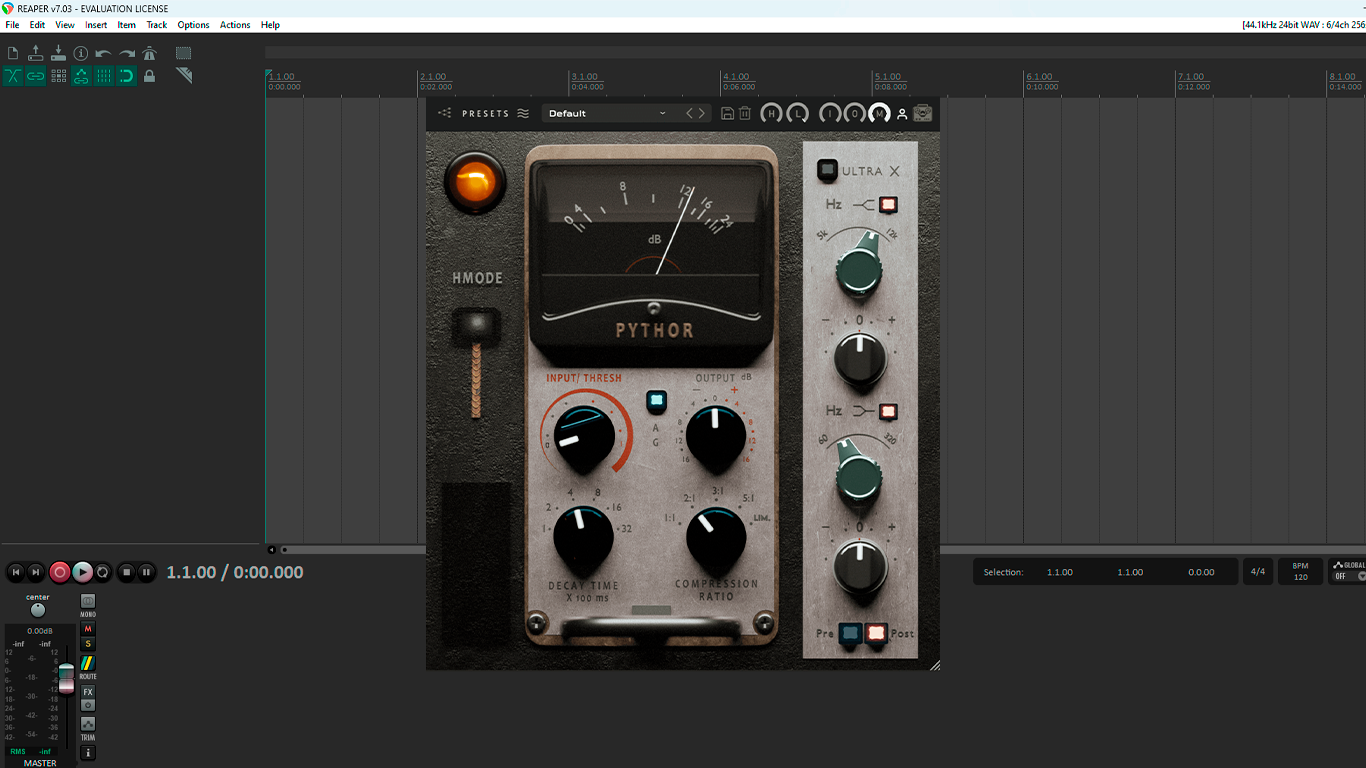Toggle envelope points move with items

(x=81, y=76)
